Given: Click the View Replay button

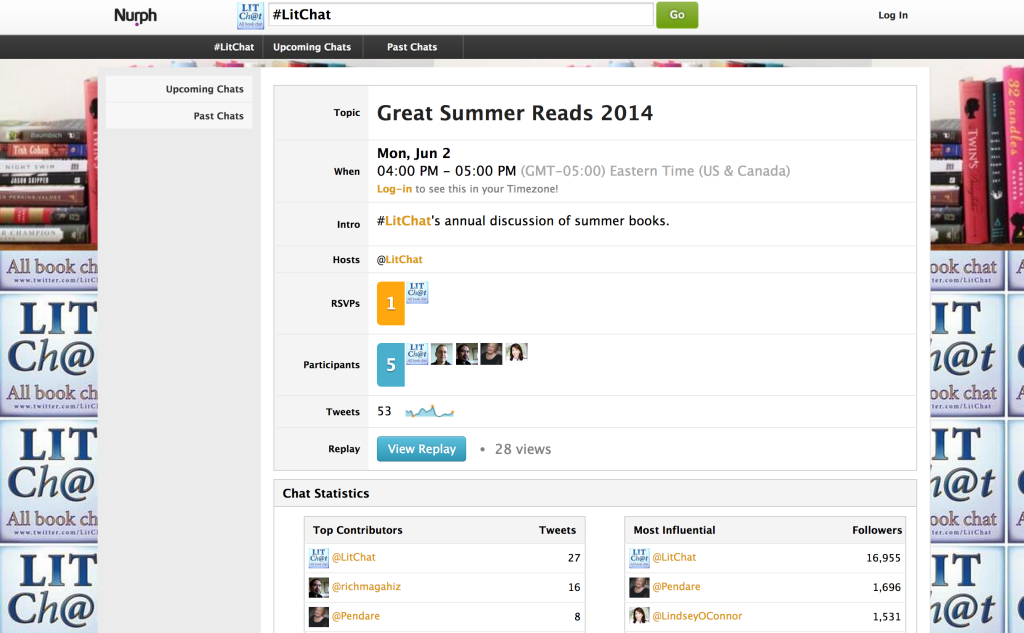Looking at the screenshot, I should 421,449.
